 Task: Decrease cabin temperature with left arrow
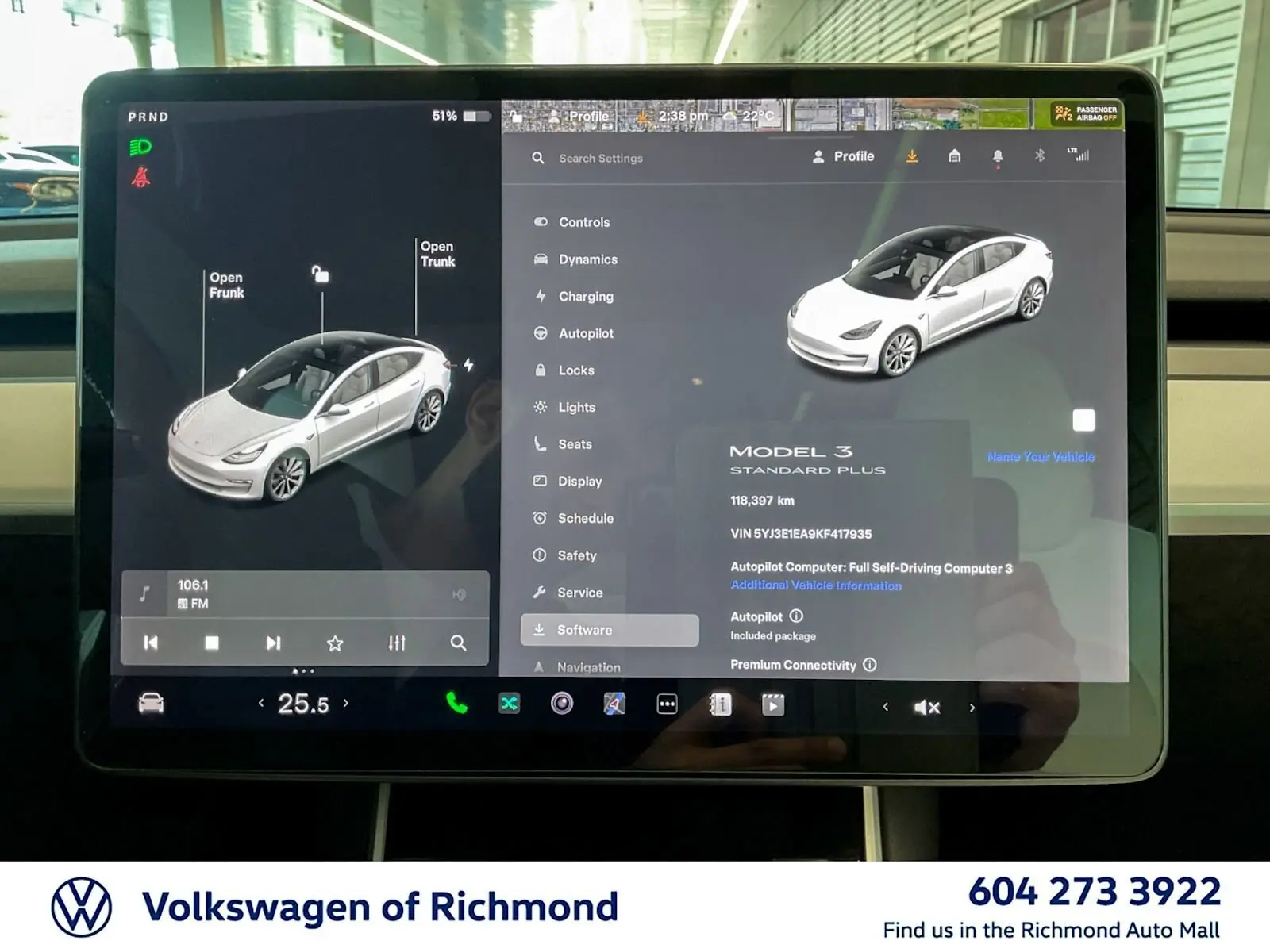click(261, 703)
